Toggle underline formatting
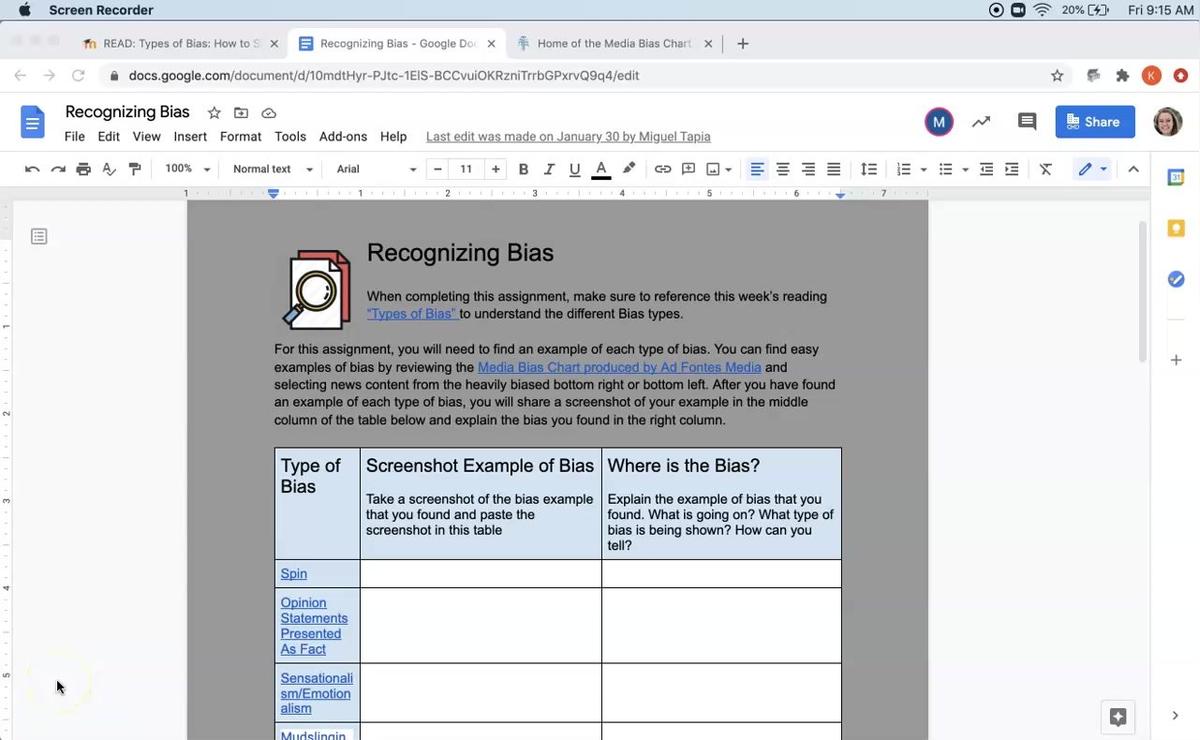Viewport: 1200px width, 740px height. (x=574, y=169)
